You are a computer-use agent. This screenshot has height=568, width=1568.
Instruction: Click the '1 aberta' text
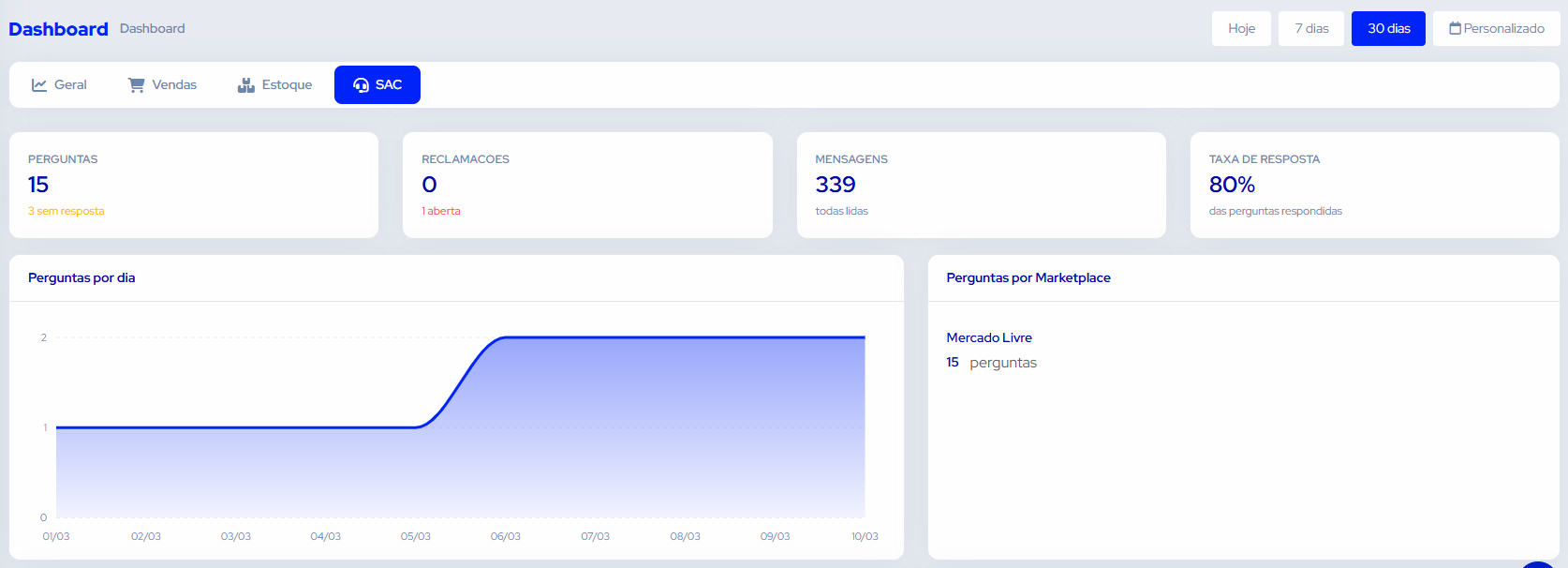pos(441,211)
